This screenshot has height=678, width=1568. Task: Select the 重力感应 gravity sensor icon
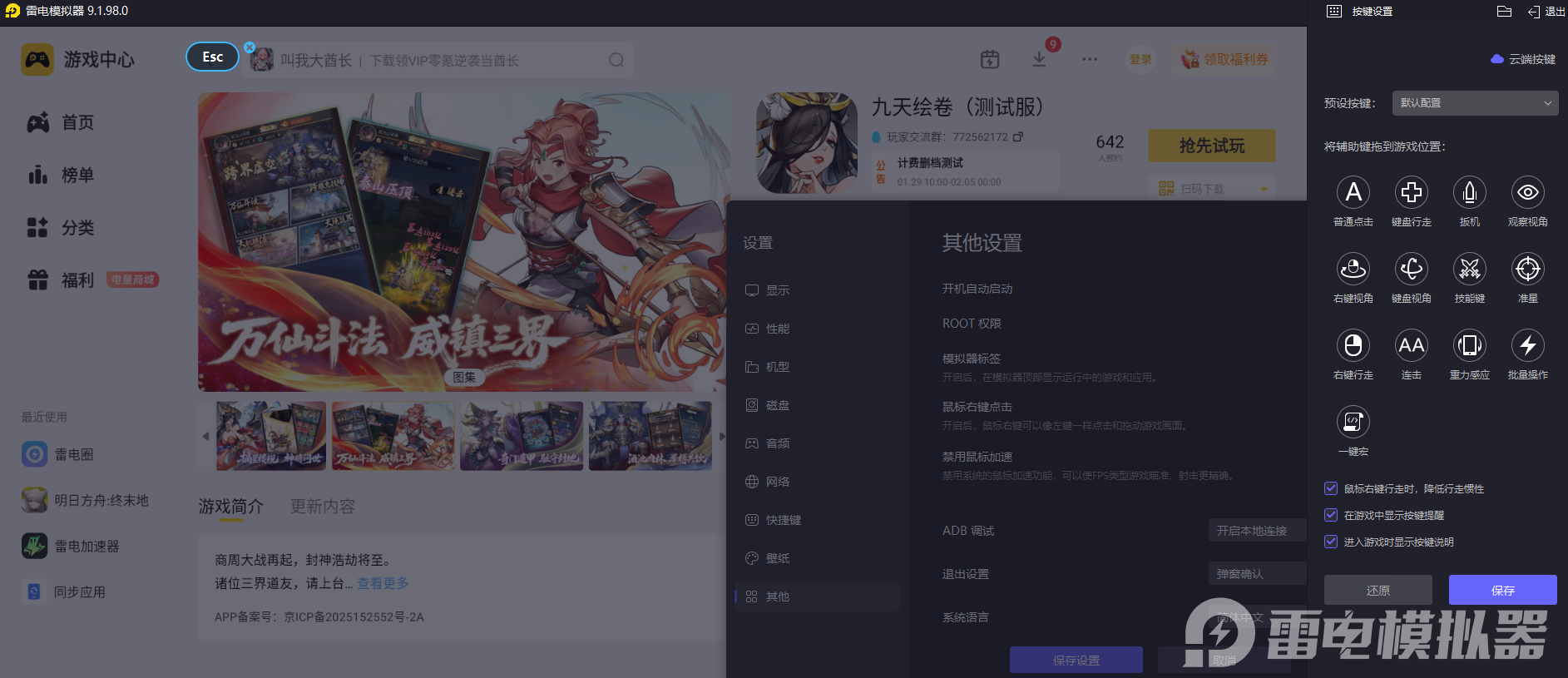1470,345
